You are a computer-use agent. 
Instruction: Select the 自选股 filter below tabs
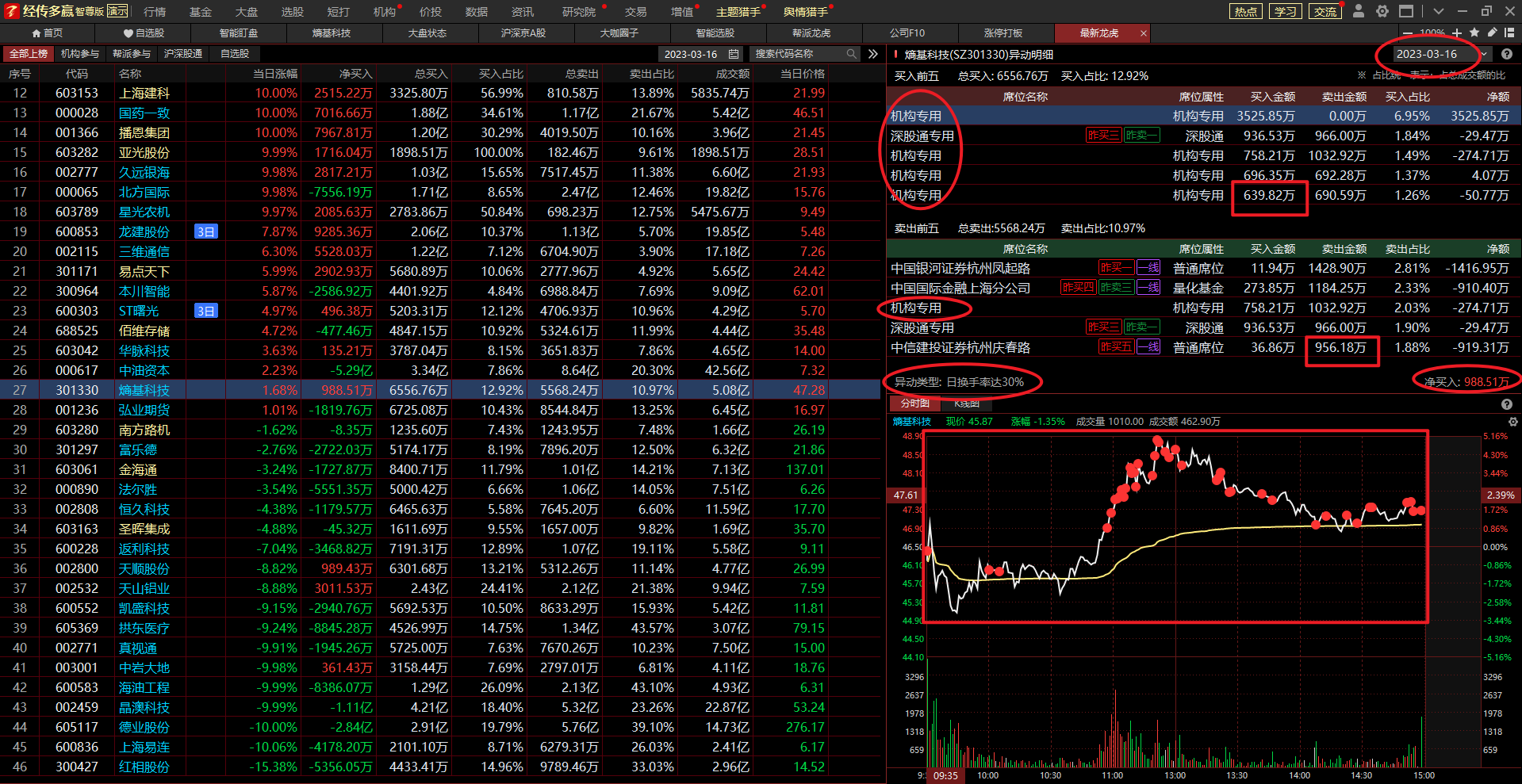[x=235, y=54]
